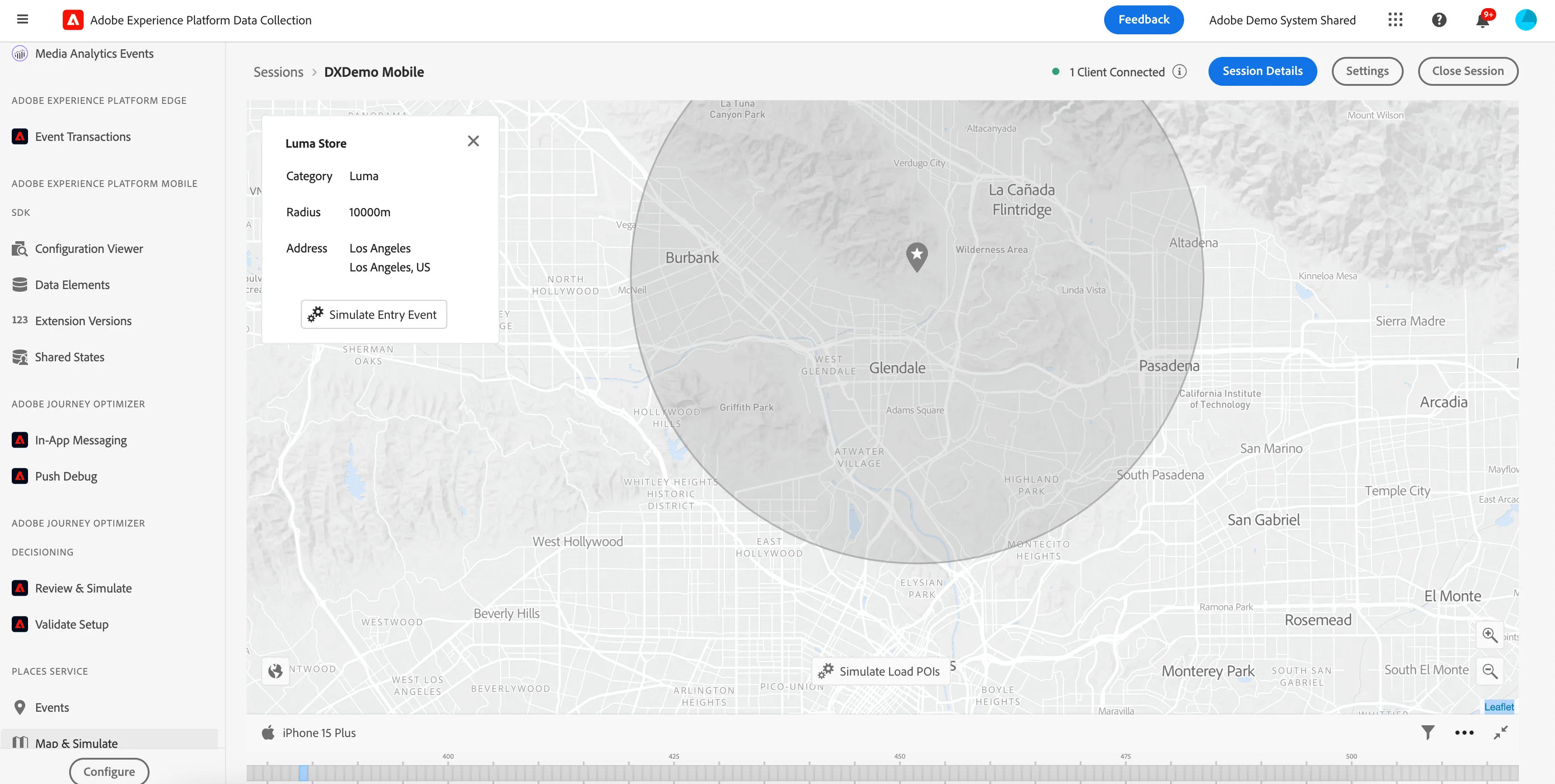Click the Feedback button
The image size is (1555, 784).
coord(1143,20)
